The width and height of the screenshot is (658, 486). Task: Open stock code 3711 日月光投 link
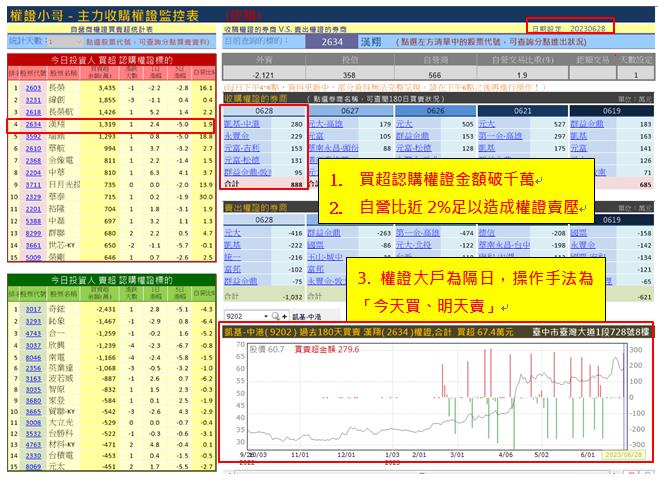(33, 185)
